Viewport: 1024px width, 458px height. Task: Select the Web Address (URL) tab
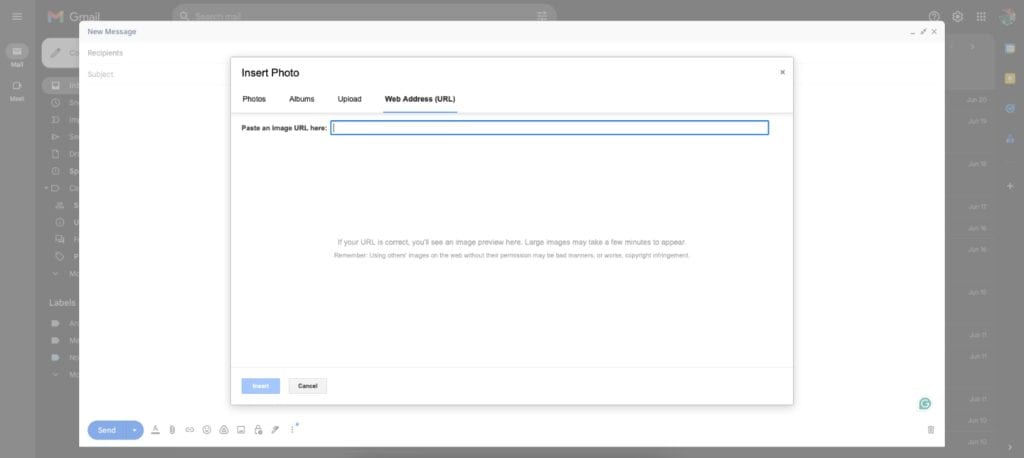click(x=420, y=99)
